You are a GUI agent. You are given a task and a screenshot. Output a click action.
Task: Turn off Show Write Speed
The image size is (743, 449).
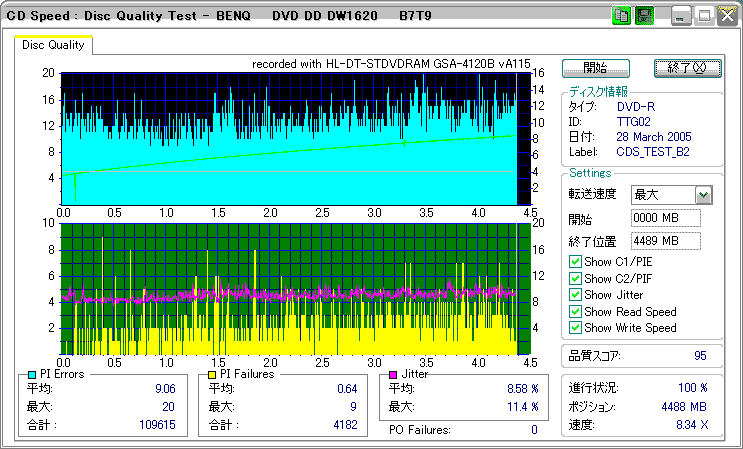(575, 328)
